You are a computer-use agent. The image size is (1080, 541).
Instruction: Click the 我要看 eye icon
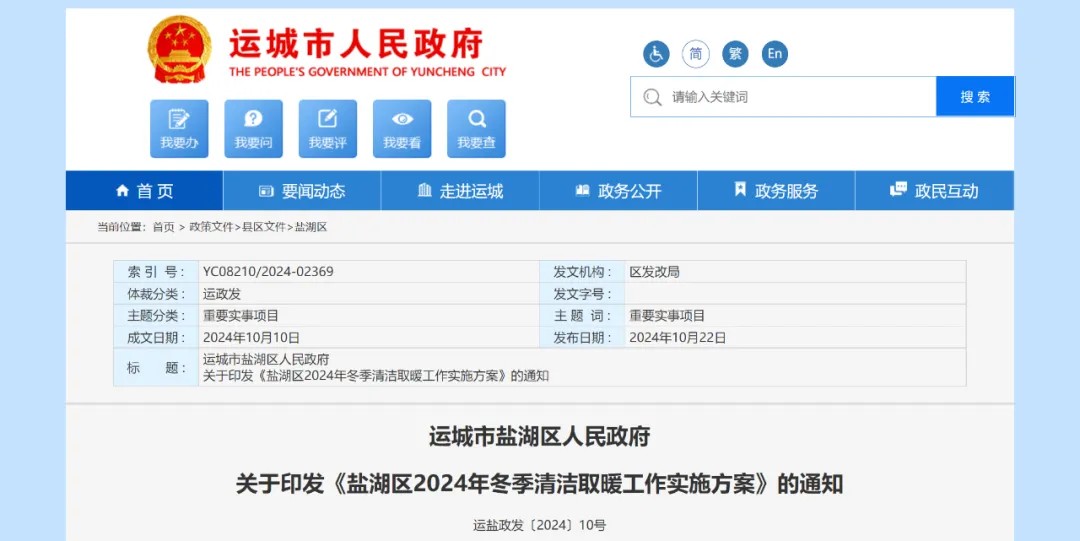[402, 128]
